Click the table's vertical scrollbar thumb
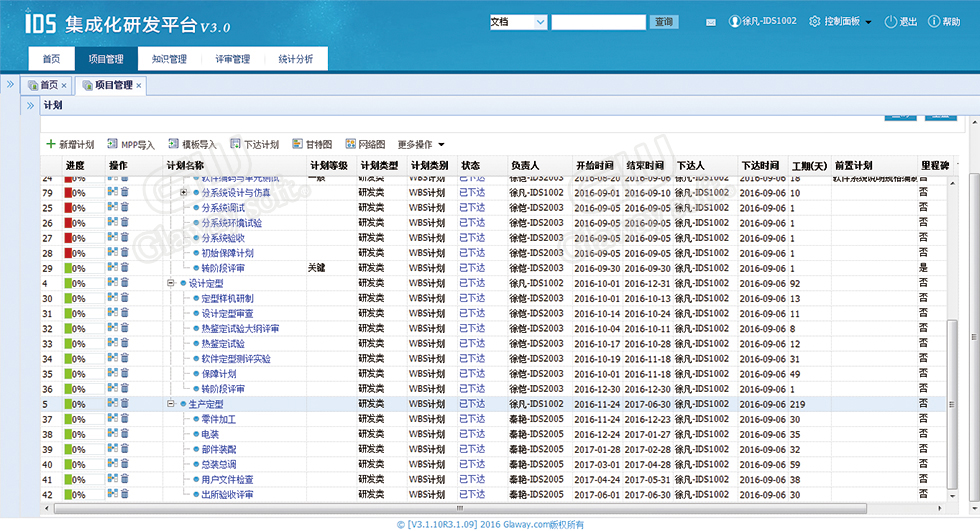Image resolution: width=980 pixels, height=531 pixels. coord(952,405)
